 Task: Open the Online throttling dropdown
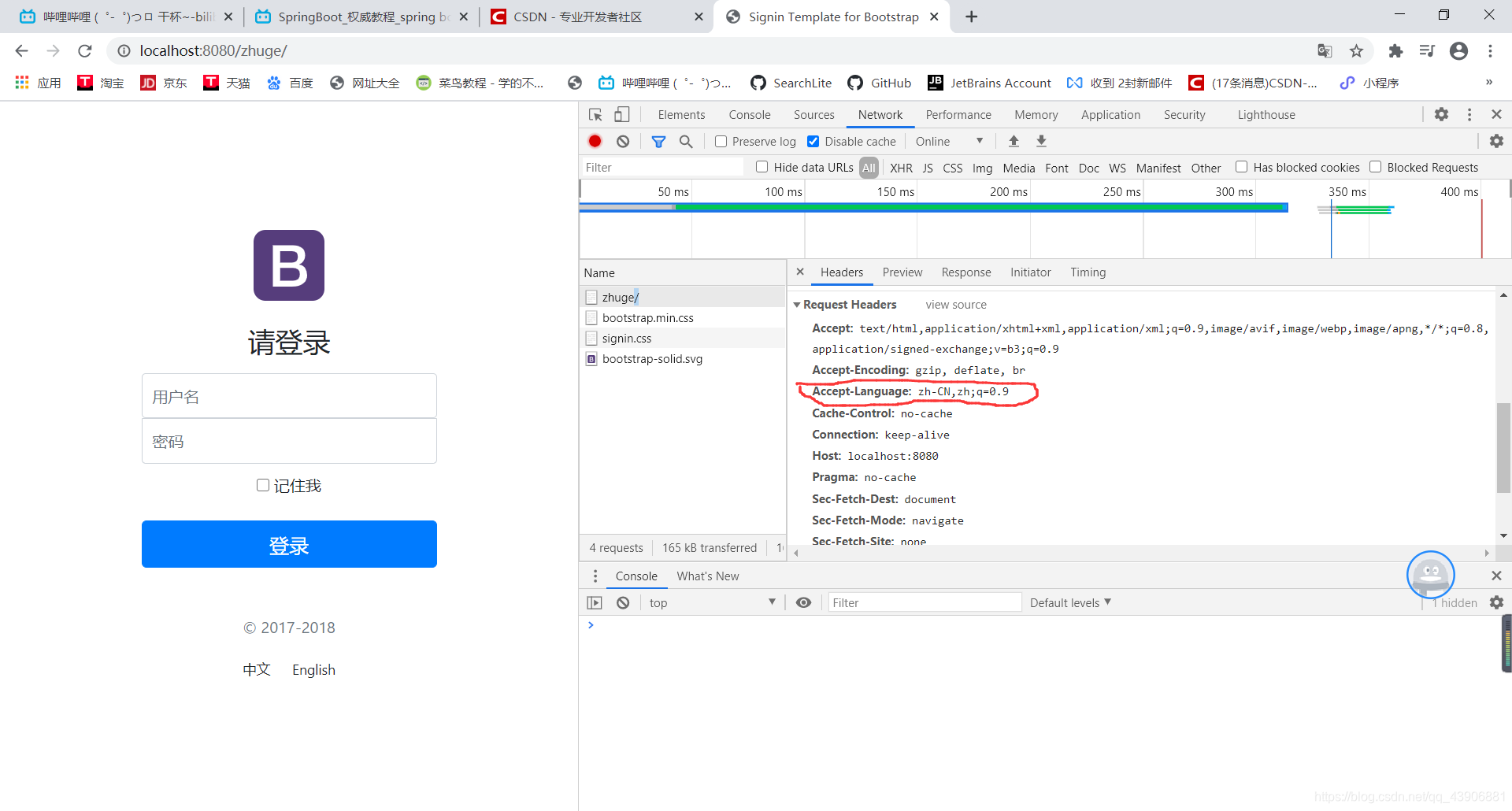click(x=949, y=142)
